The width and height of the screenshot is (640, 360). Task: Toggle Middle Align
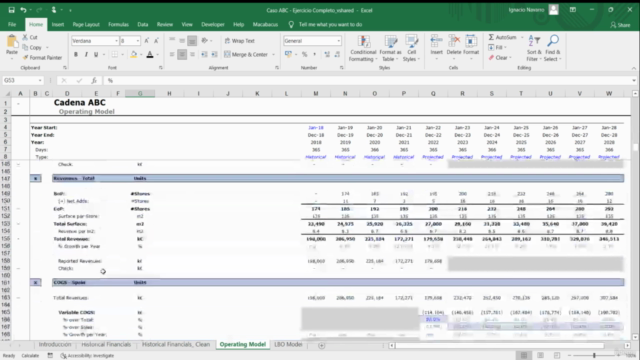pos(182,40)
